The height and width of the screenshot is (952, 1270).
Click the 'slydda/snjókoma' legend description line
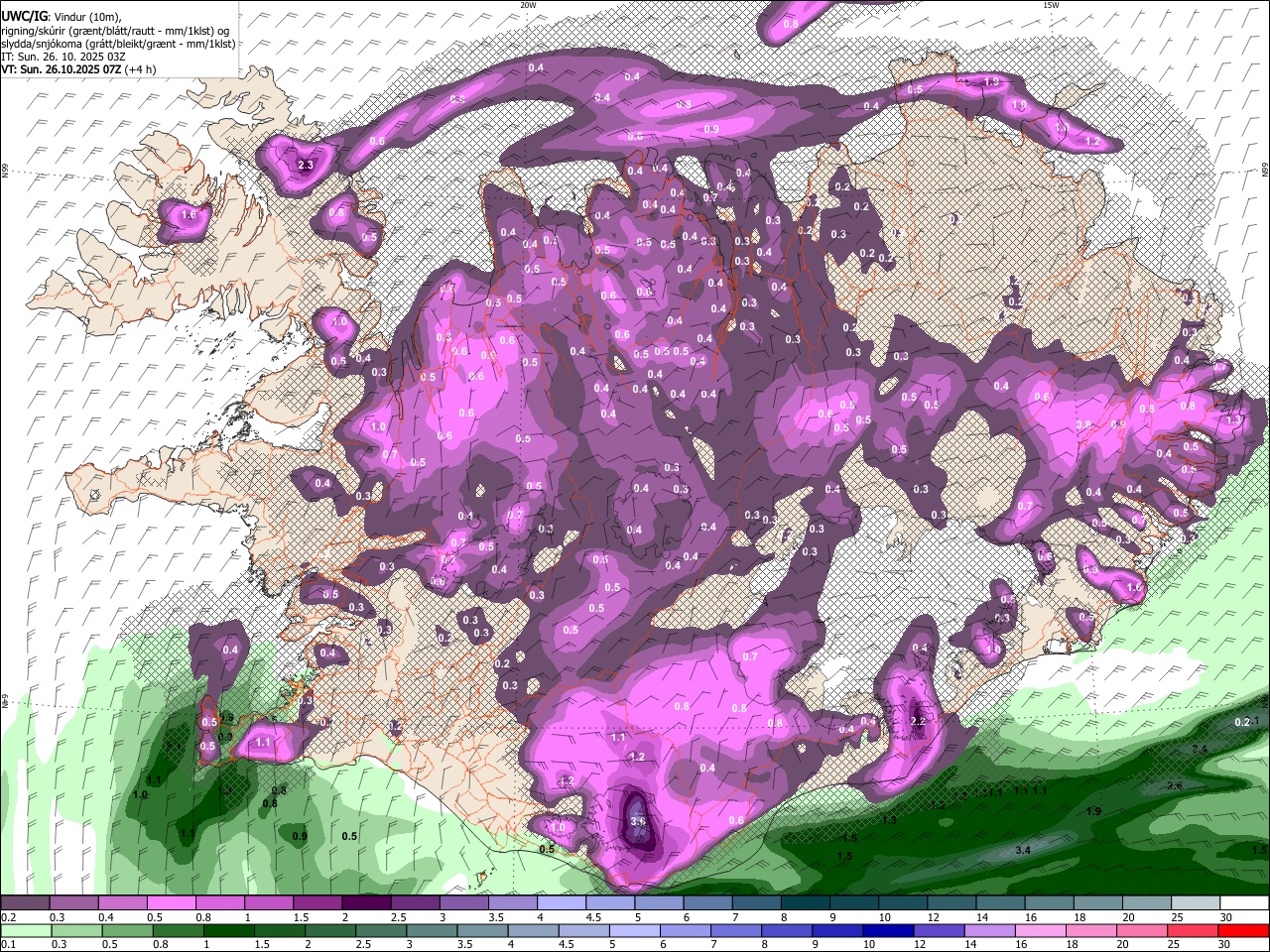click(118, 44)
